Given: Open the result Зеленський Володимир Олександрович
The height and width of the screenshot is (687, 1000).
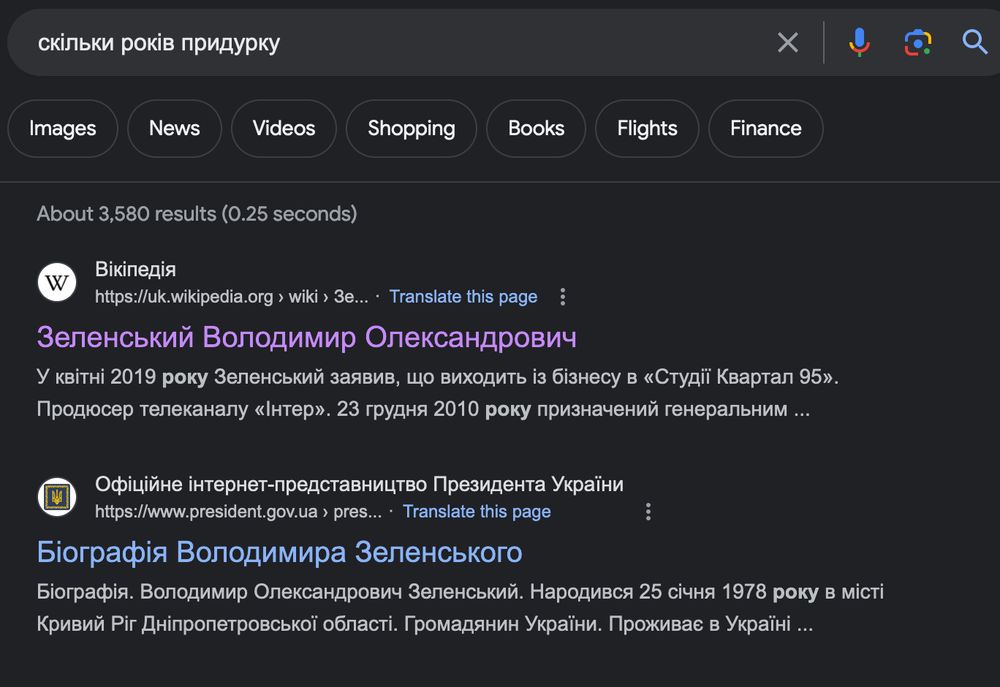Looking at the screenshot, I should (x=307, y=337).
